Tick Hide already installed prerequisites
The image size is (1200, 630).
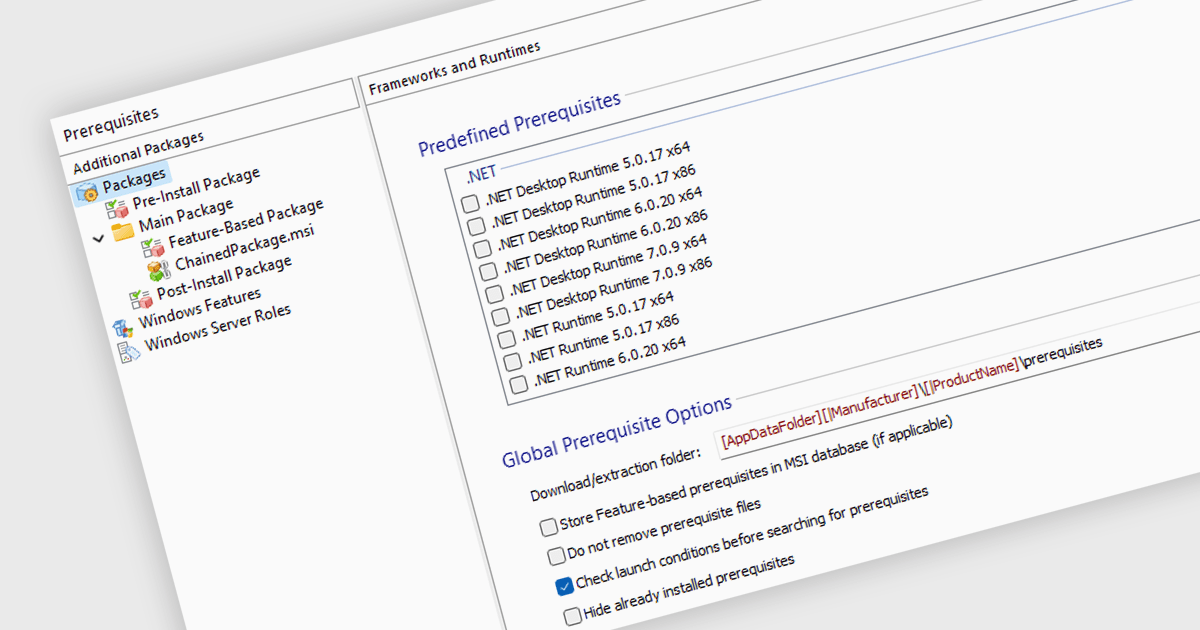tap(572, 615)
